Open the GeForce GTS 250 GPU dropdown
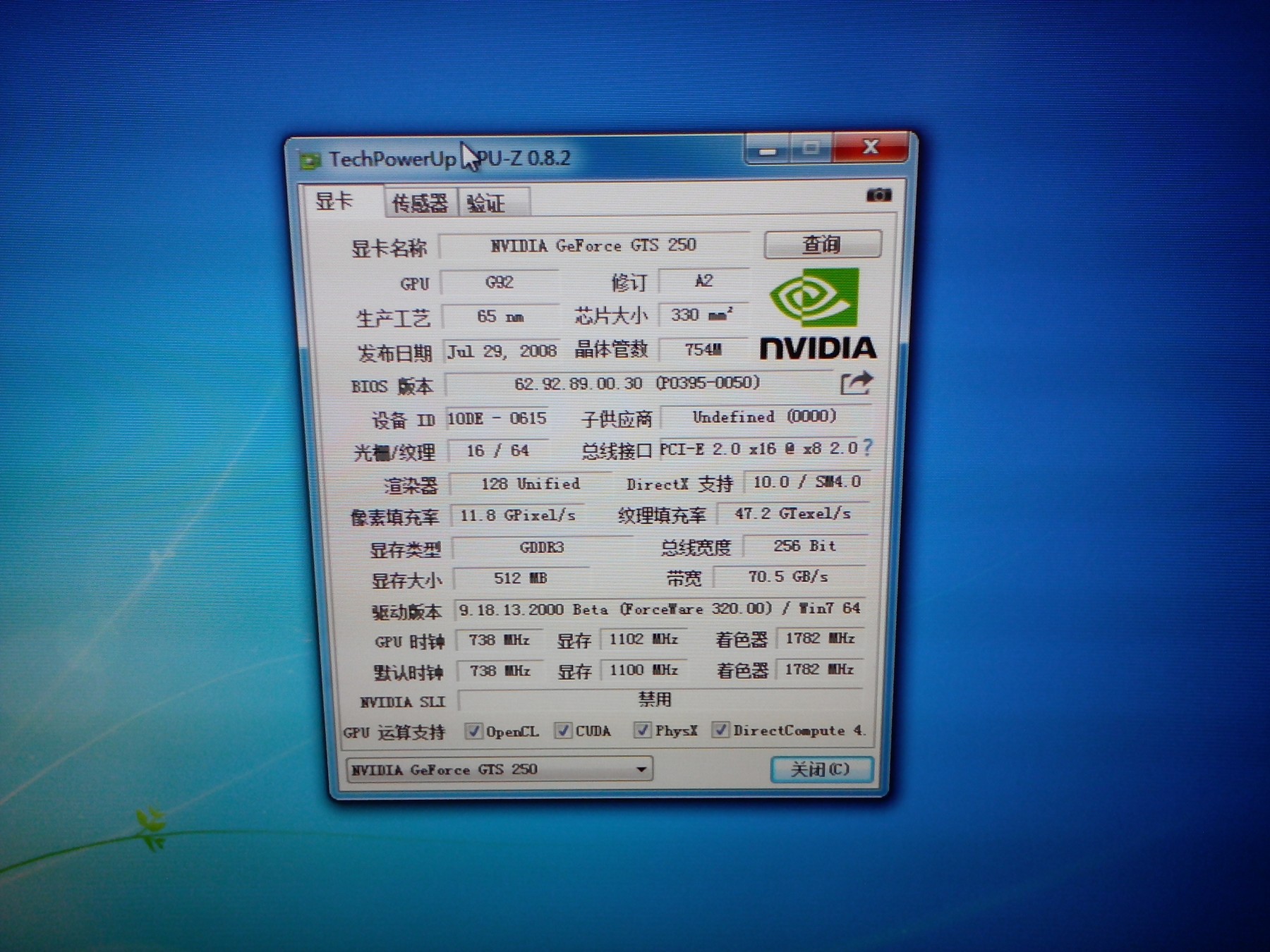1270x952 pixels. (x=500, y=769)
